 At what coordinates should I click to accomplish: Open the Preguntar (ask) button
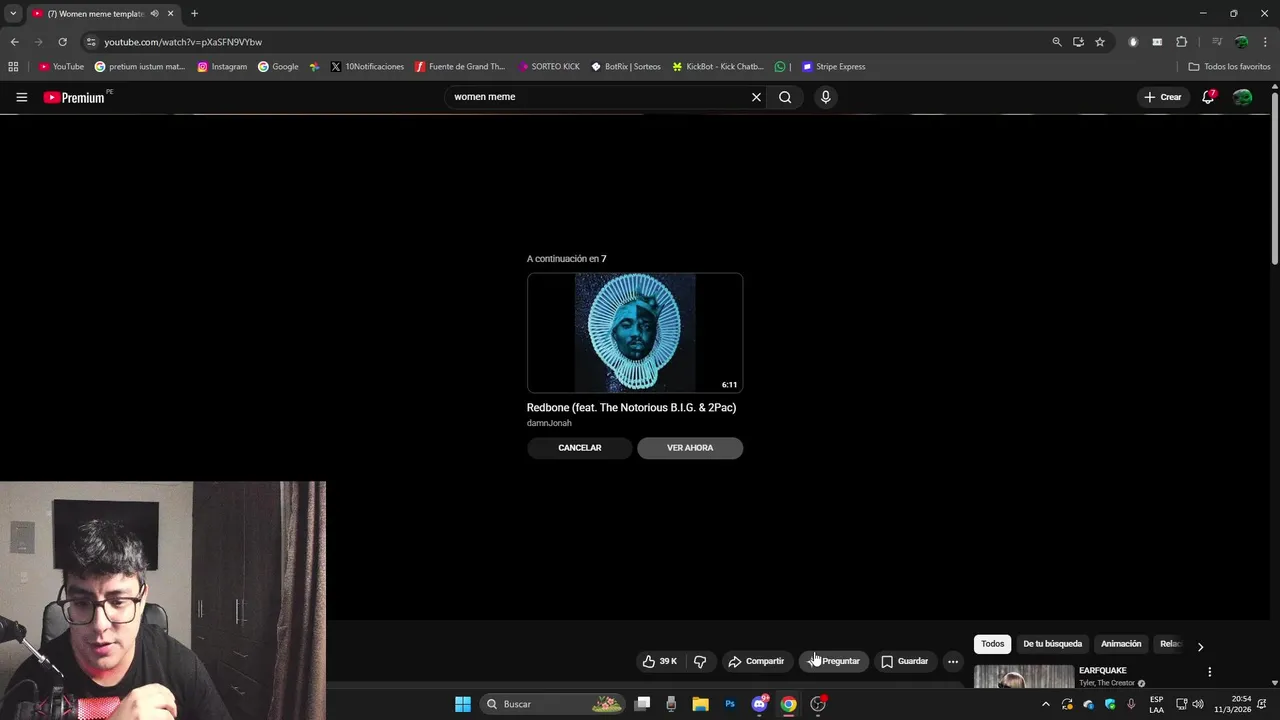[x=833, y=661]
